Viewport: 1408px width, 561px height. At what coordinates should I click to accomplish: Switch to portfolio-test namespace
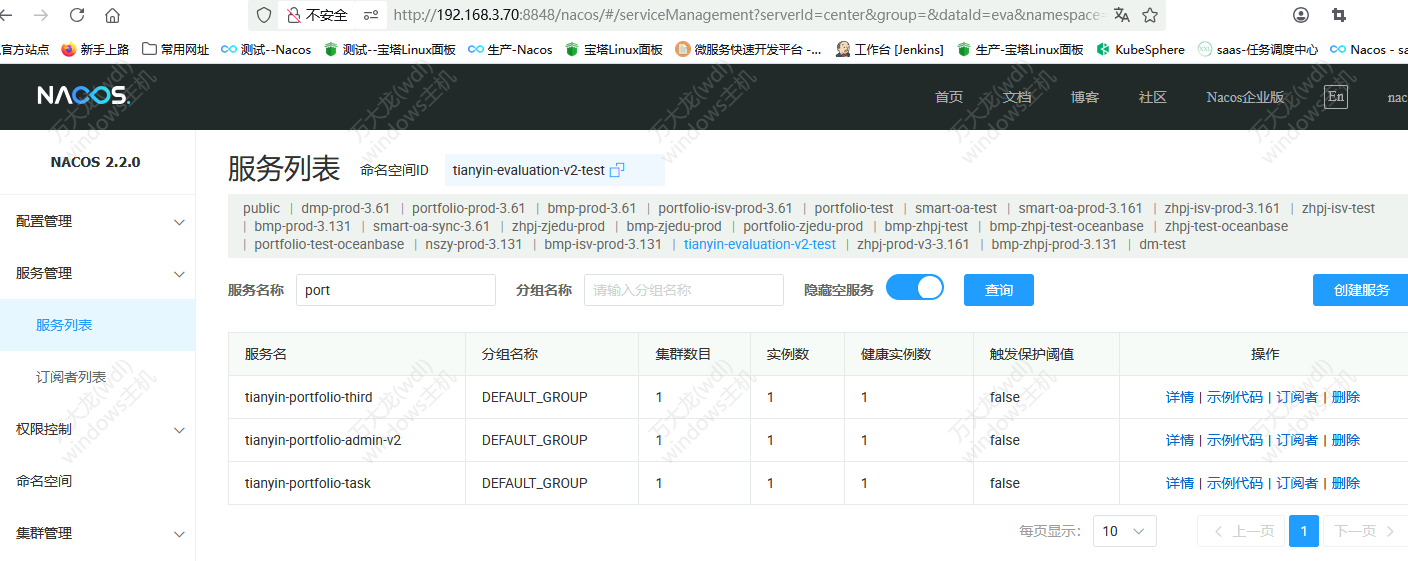click(853, 208)
